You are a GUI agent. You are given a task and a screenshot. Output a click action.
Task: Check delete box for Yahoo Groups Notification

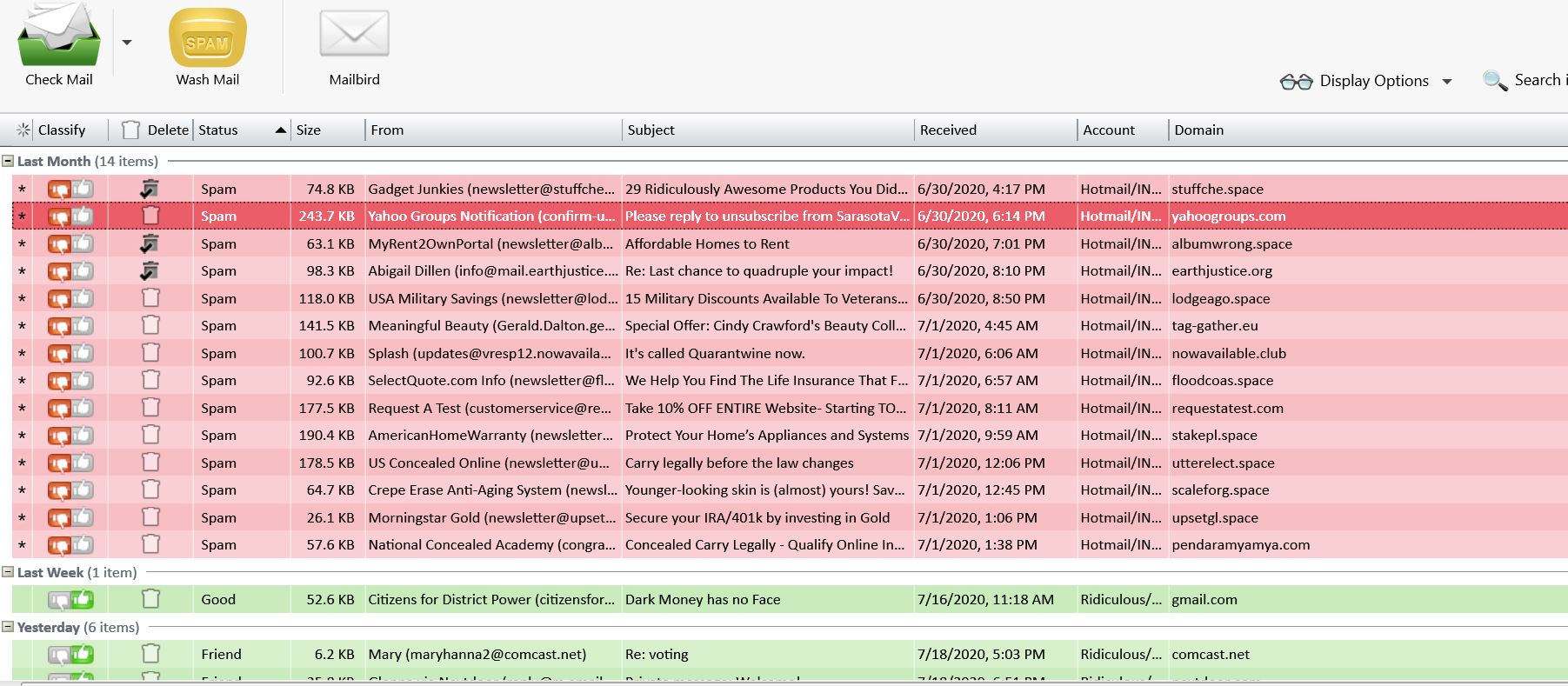[x=150, y=215]
